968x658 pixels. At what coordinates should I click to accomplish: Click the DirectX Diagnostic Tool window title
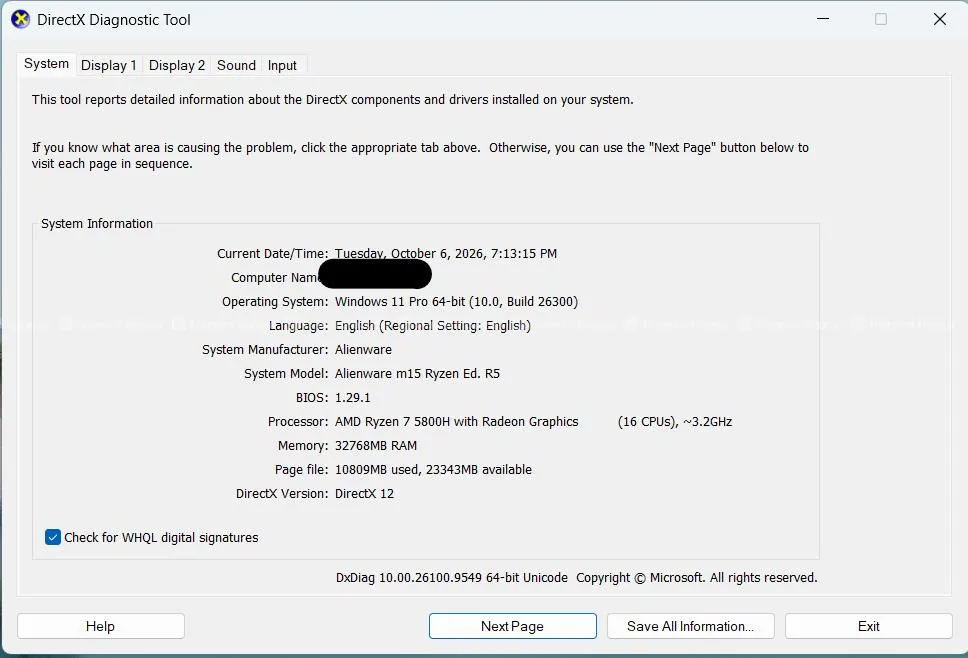(114, 20)
